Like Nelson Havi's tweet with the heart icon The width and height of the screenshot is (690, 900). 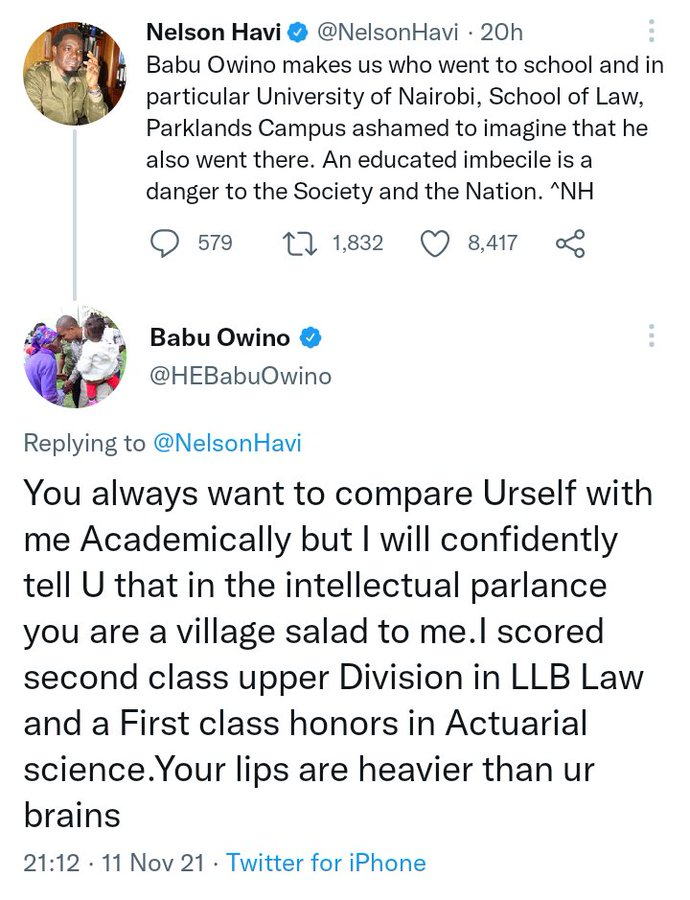click(x=434, y=243)
